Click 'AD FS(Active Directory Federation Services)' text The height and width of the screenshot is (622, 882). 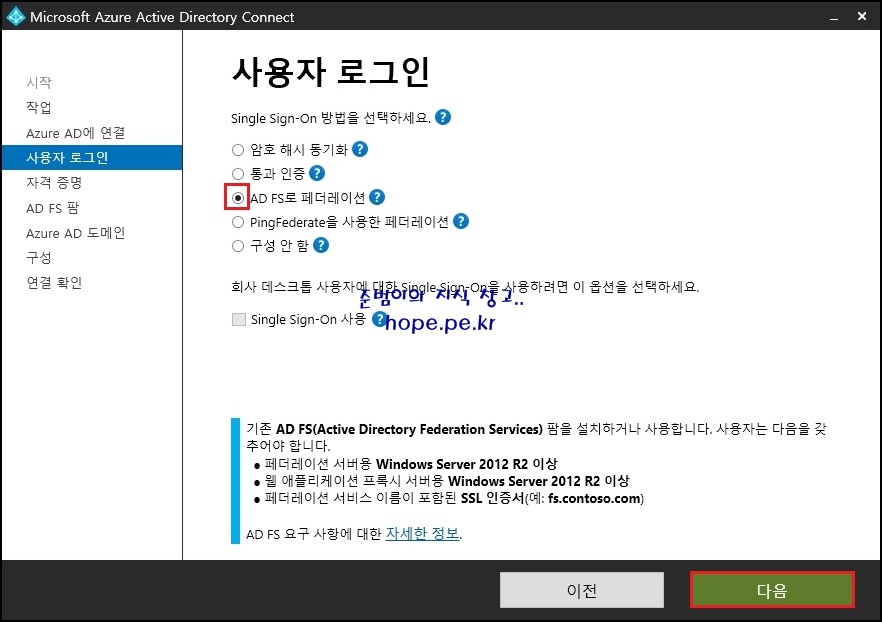409,429
